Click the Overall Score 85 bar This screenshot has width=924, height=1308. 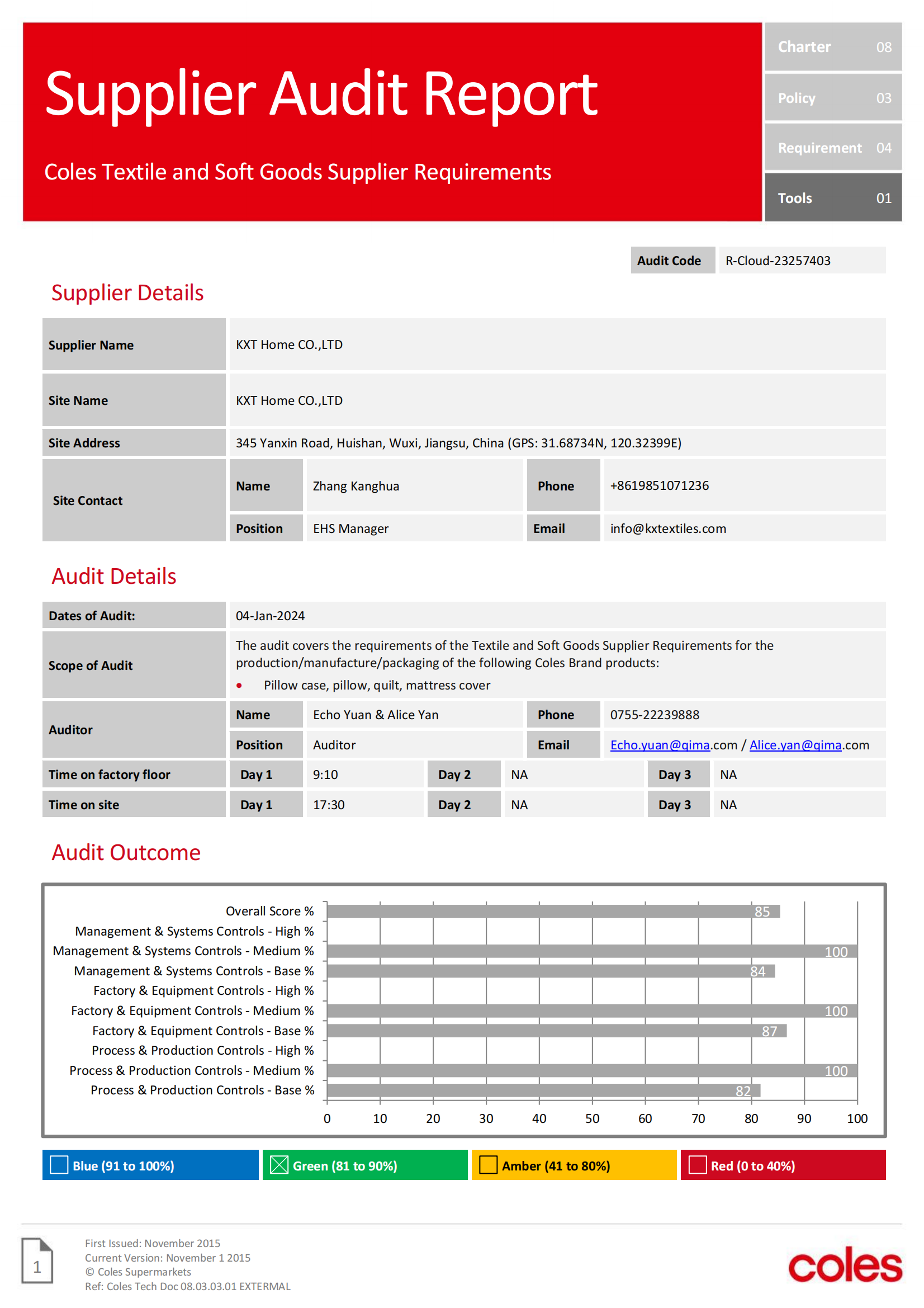click(553, 912)
